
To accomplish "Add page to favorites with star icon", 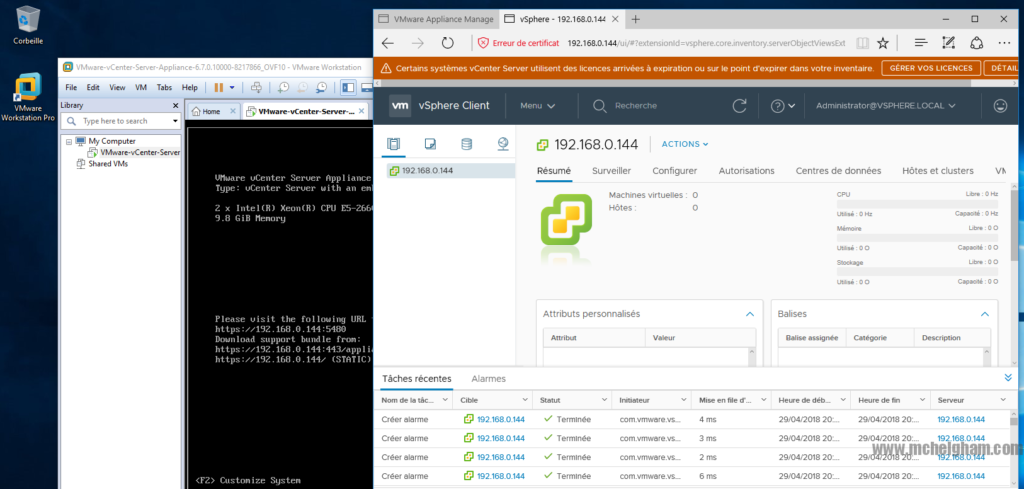I will tap(882, 43).
